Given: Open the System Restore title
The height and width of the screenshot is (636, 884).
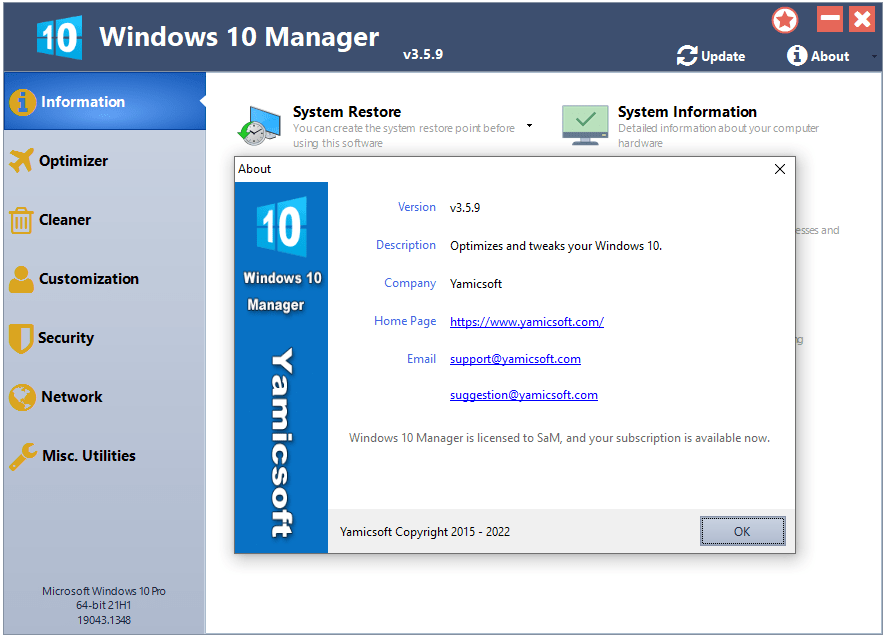Looking at the screenshot, I should tap(347, 112).
